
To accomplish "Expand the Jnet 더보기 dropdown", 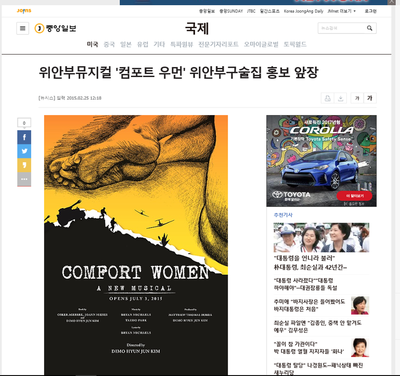I will coord(342,11).
